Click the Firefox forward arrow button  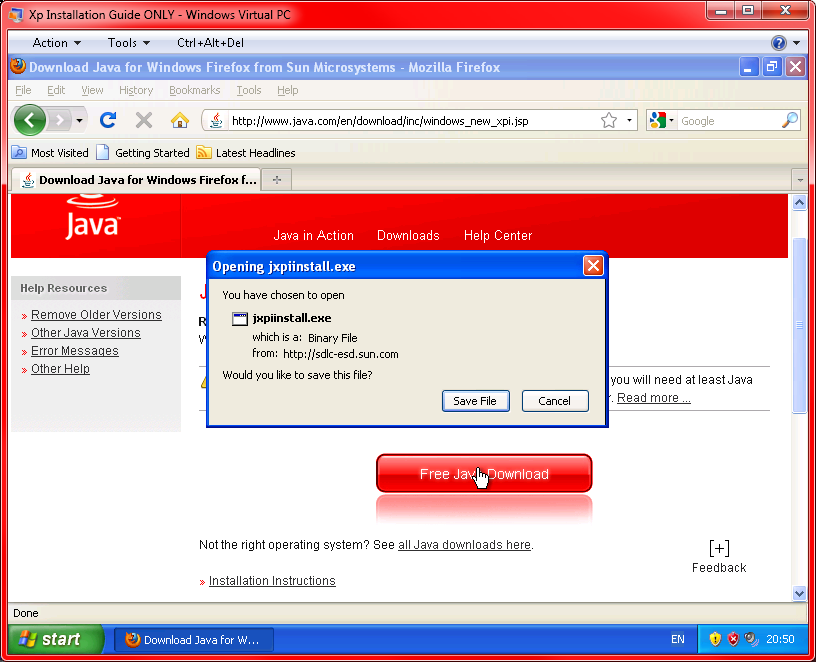point(60,121)
